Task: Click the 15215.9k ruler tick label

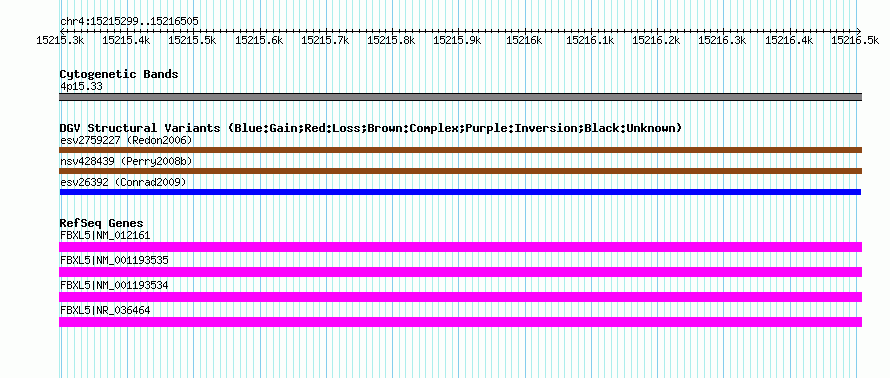Action: point(457,40)
